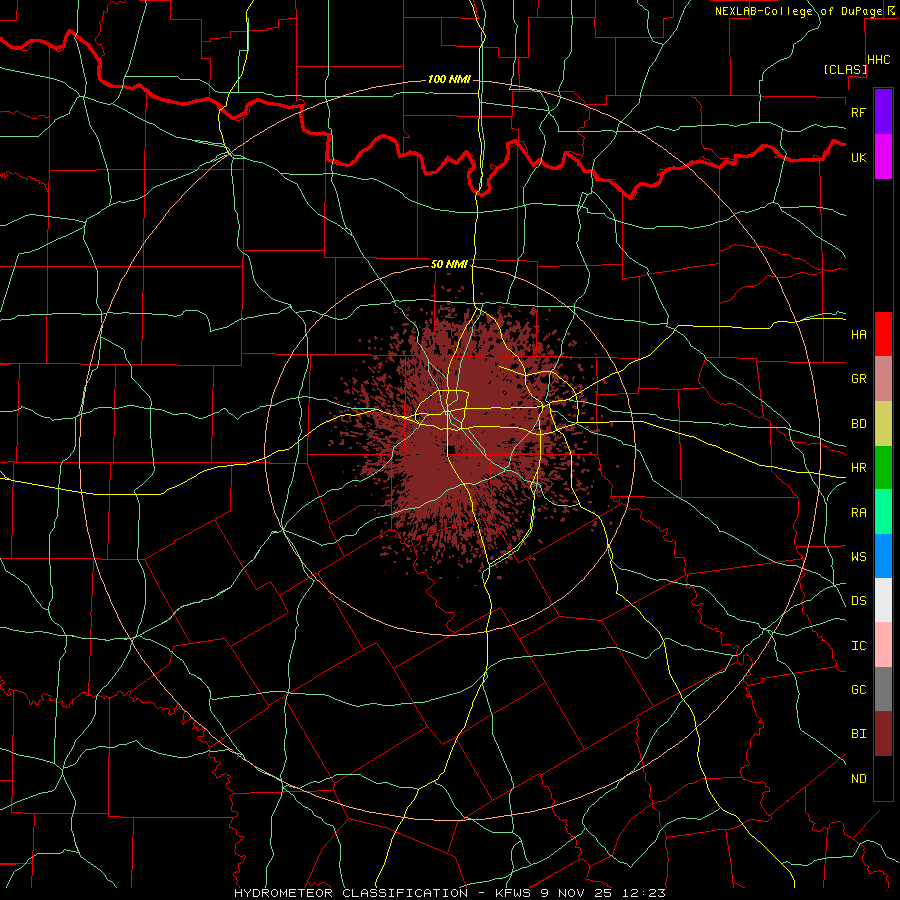The image size is (900, 900).
Task: Click the BI legend label
Action: point(859,734)
